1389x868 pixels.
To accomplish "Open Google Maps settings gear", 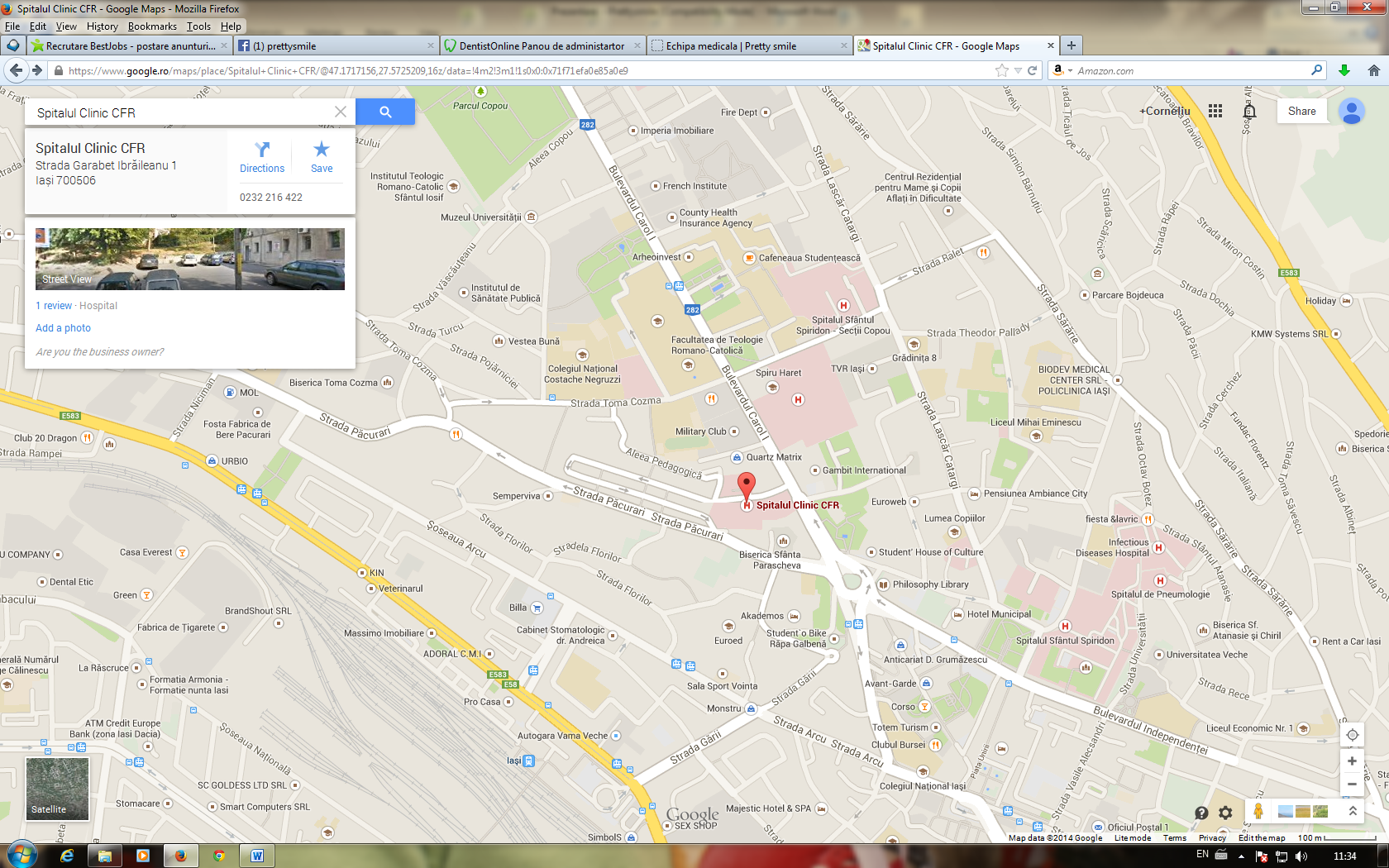I will pos(1225,813).
